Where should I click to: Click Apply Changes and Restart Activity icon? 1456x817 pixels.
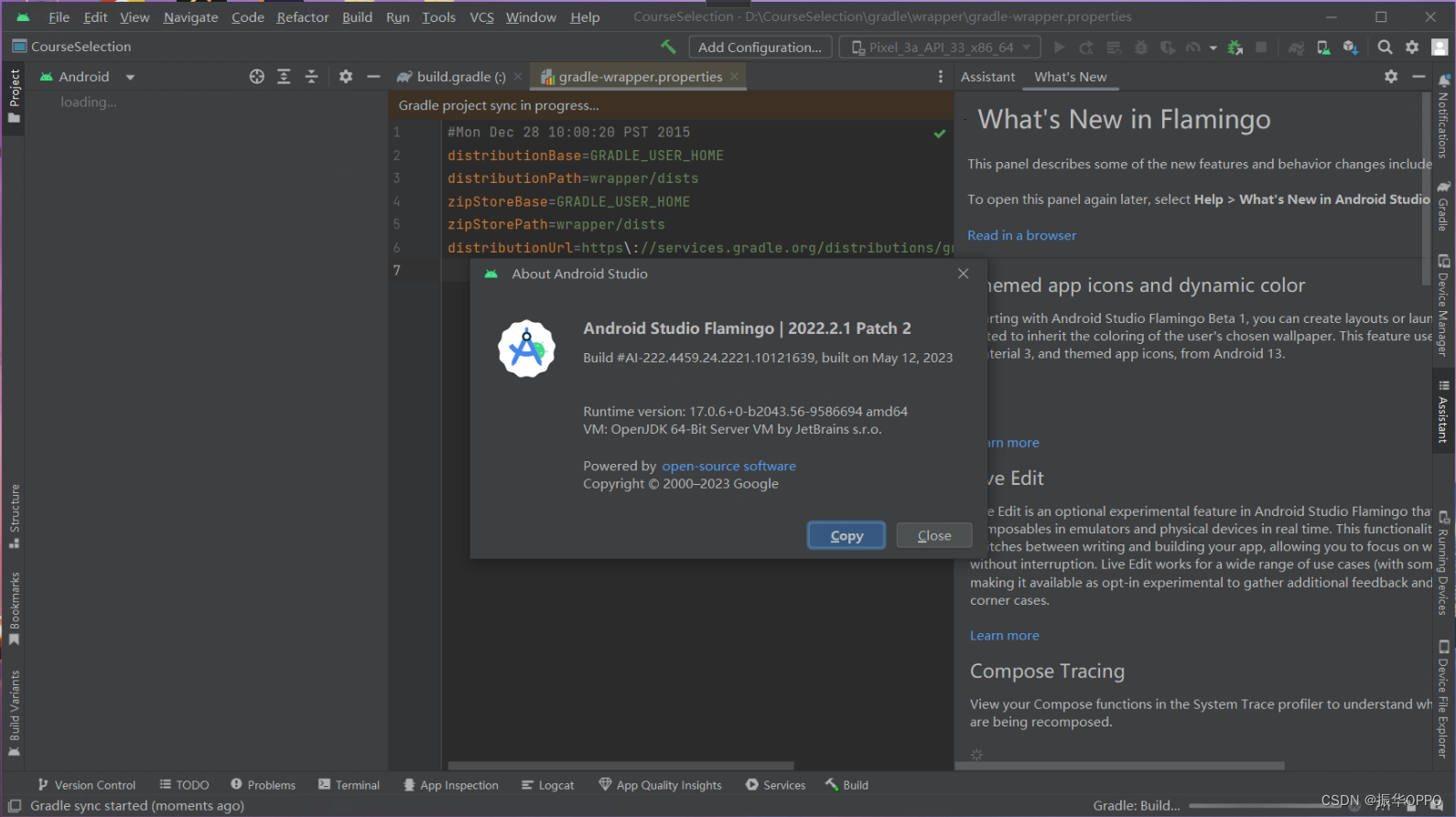(1086, 48)
